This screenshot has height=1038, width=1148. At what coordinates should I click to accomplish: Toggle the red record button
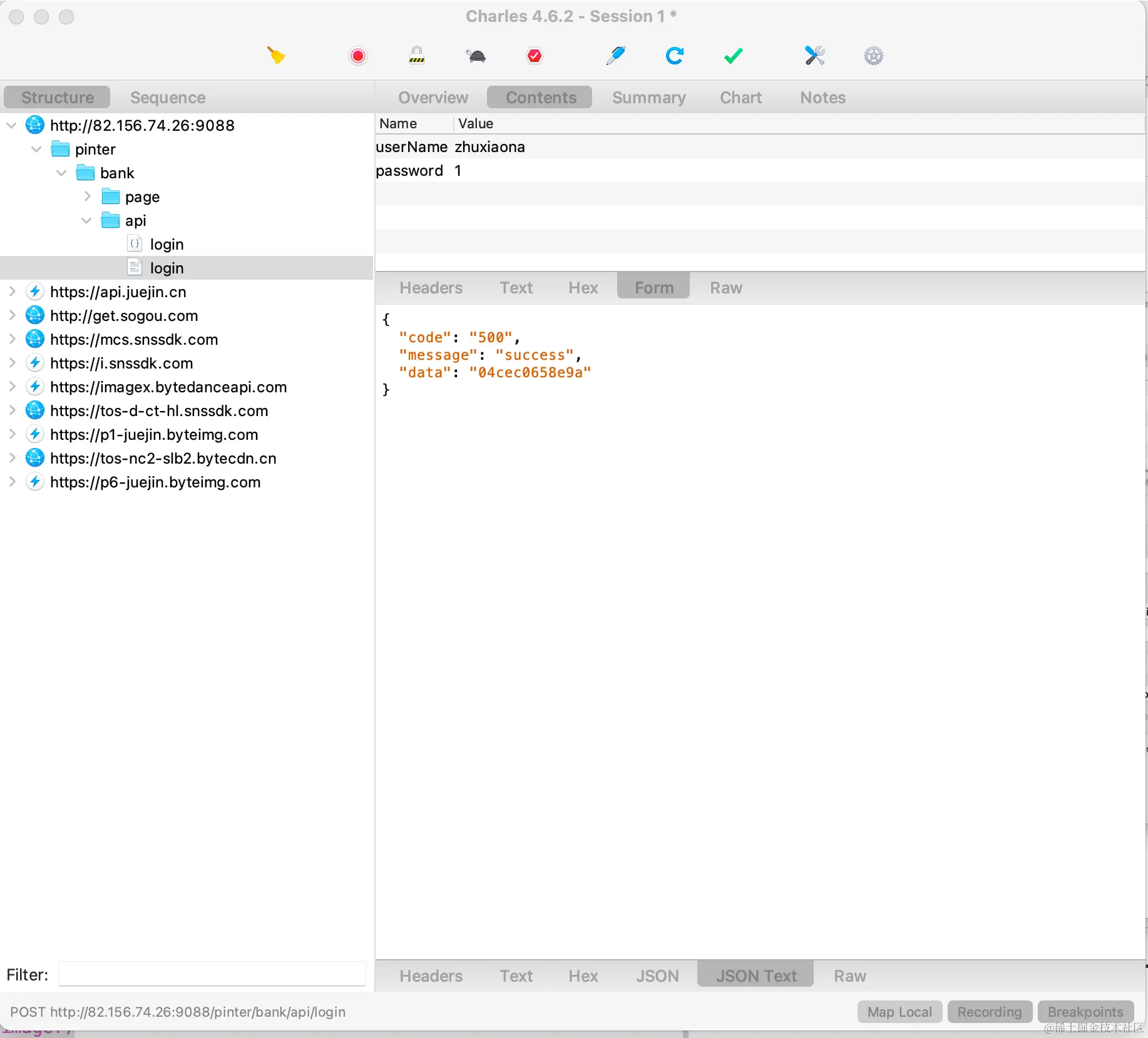(x=358, y=56)
